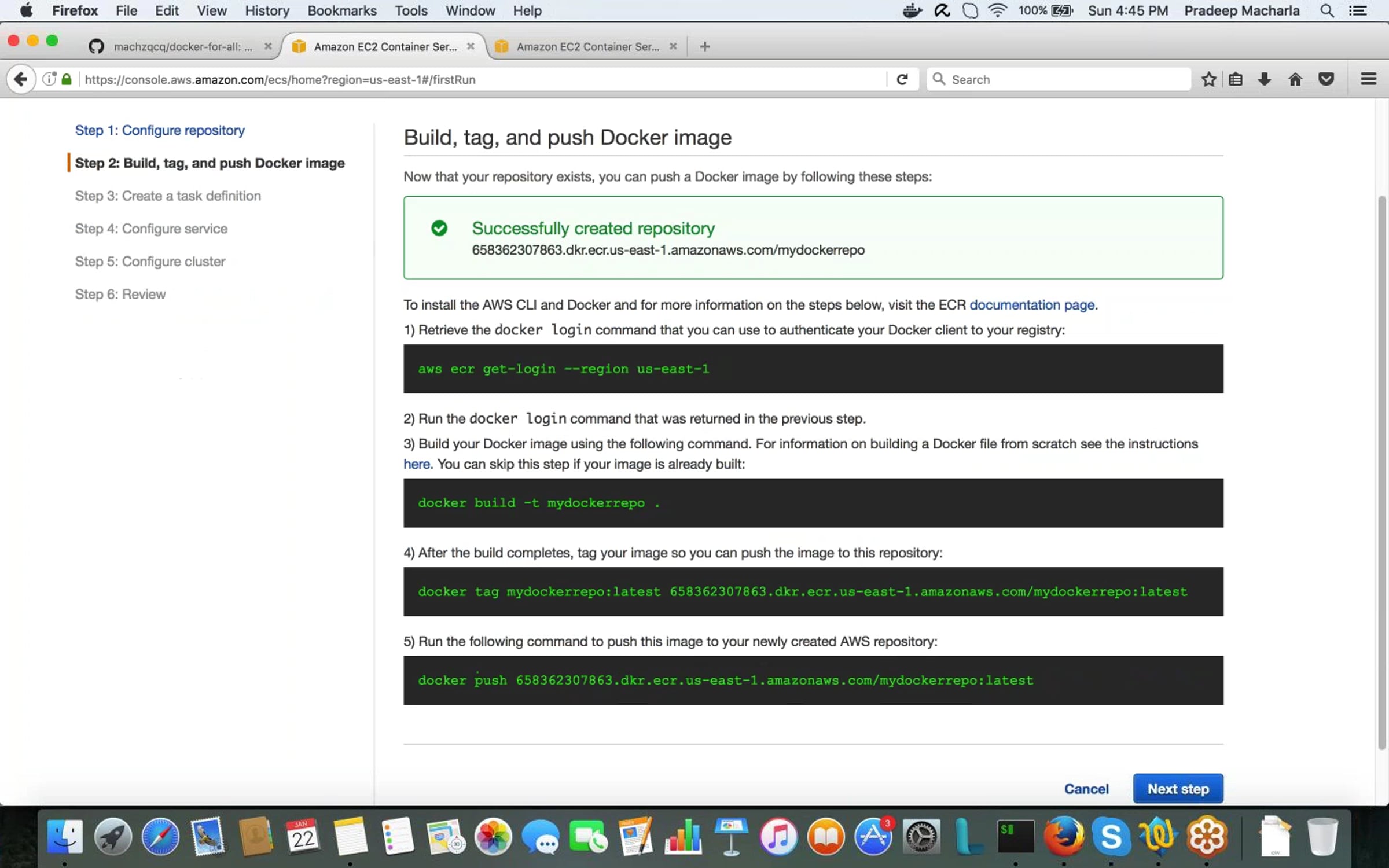
Task: Save page to Pocket icon
Action: click(x=1326, y=79)
